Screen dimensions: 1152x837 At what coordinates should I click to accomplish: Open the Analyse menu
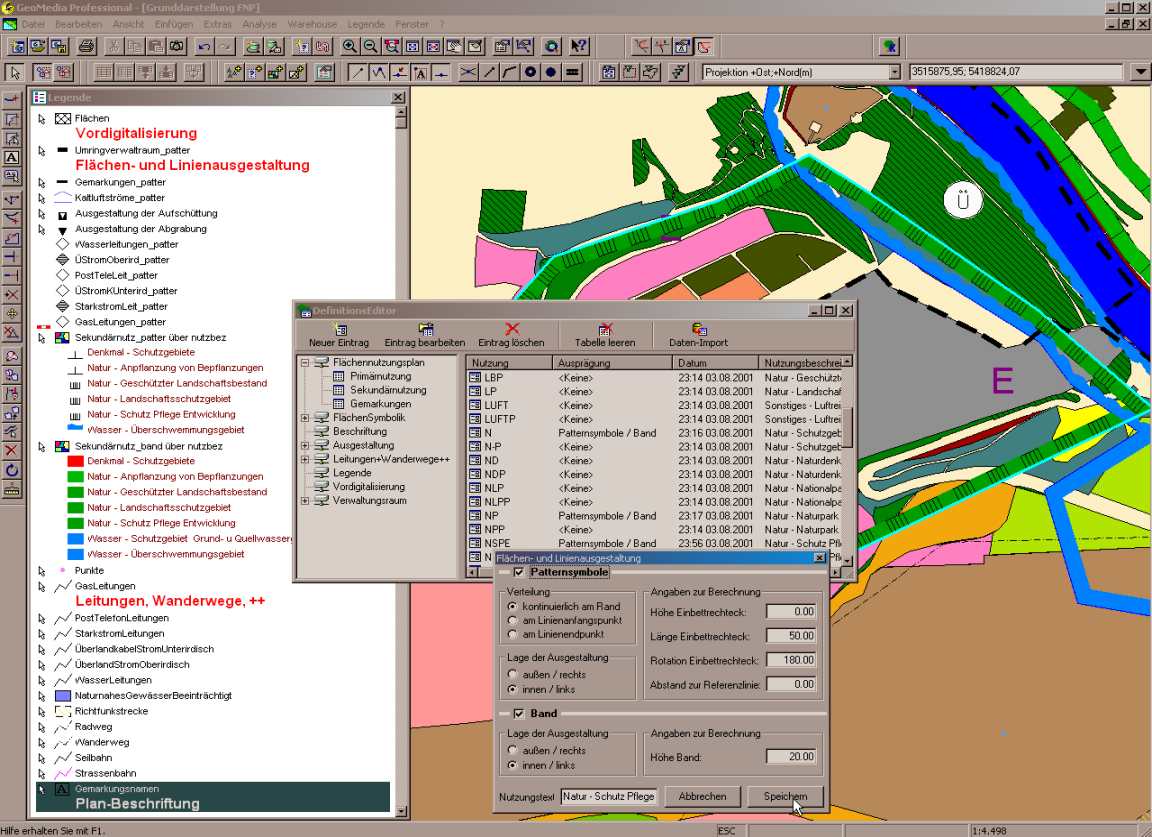tap(259, 23)
